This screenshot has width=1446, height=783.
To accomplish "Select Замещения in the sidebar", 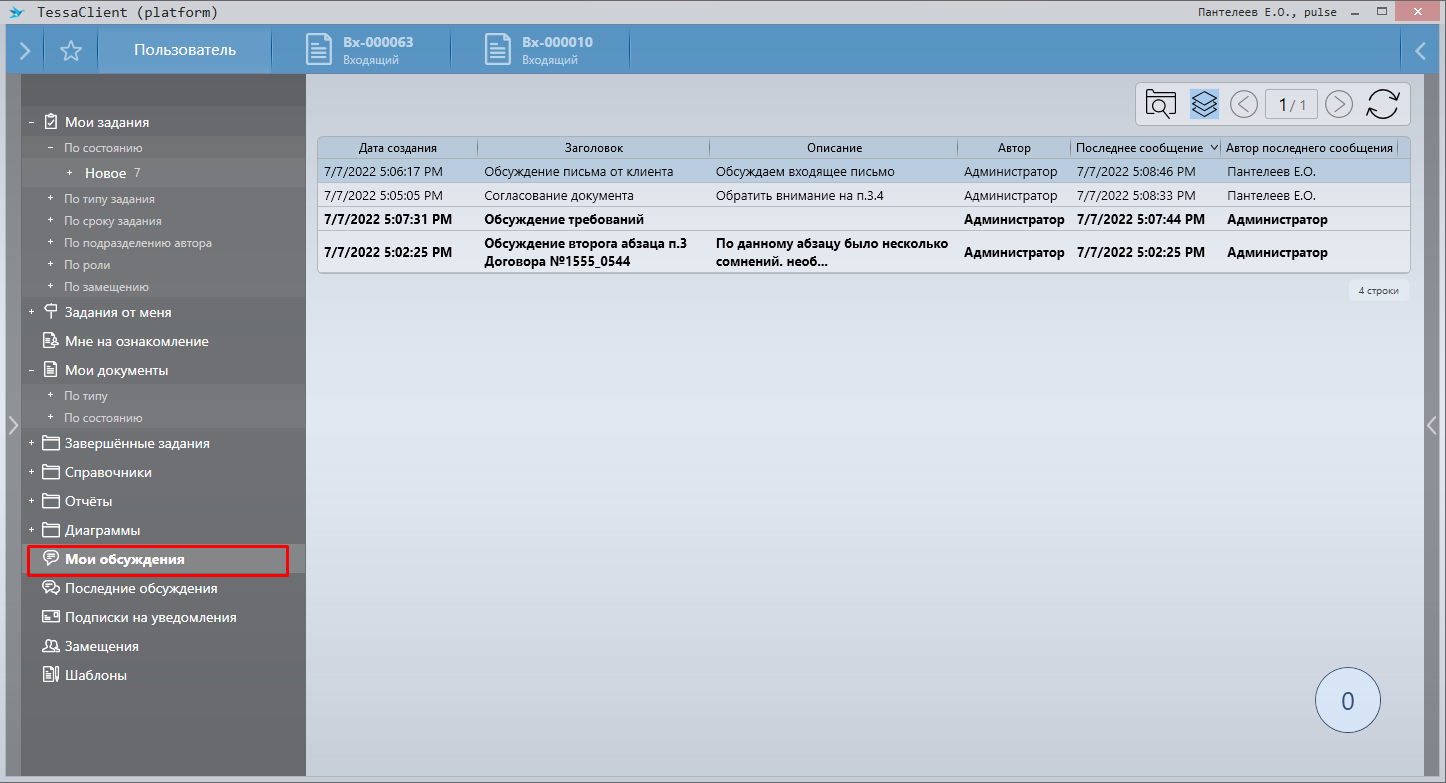I will 101,646.
